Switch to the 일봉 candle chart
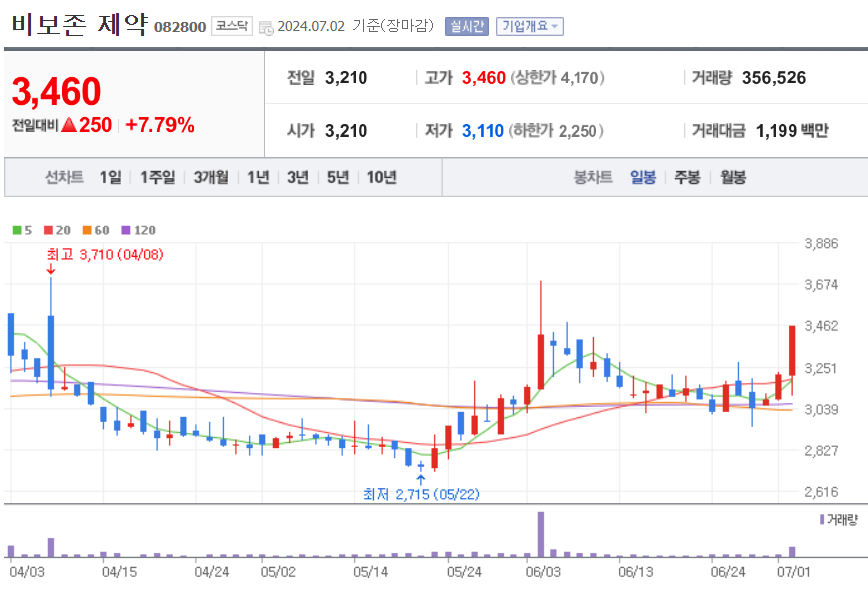Viewport: 868px width, 601px height. (643, 177)
